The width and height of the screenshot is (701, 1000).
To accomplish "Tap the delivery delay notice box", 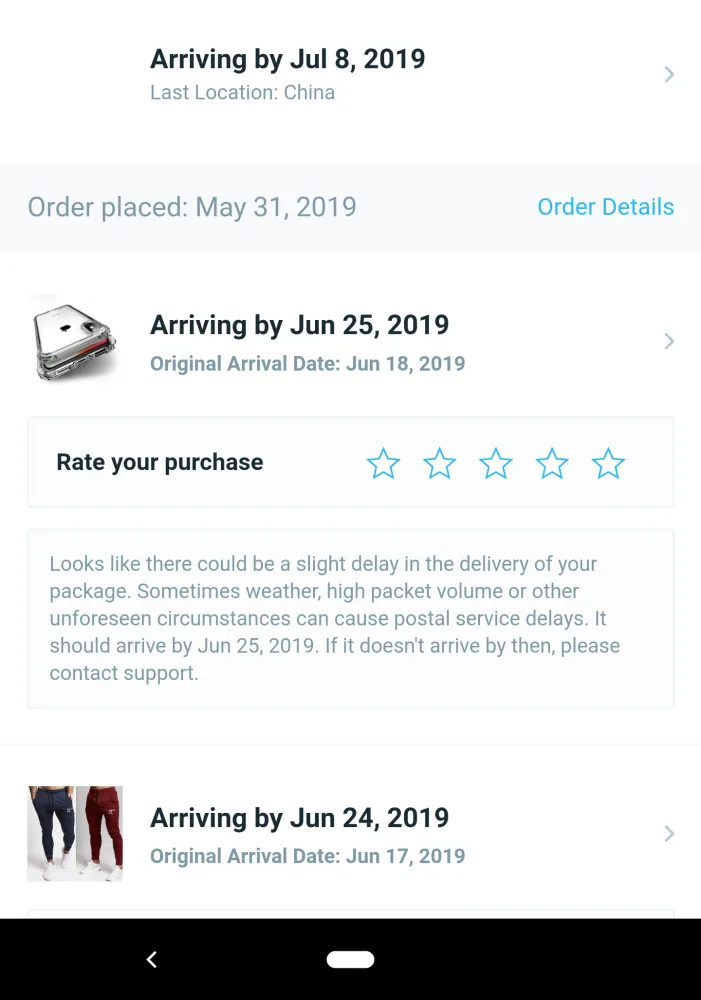I will click(x=350, y=618).
